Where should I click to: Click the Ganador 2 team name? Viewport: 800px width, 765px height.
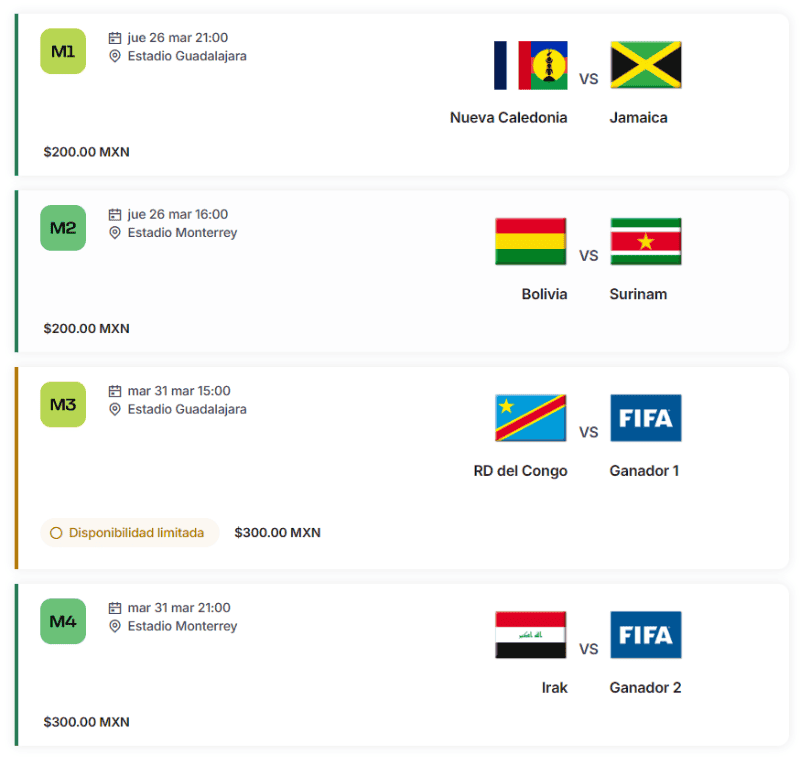[x=645, y=688]
